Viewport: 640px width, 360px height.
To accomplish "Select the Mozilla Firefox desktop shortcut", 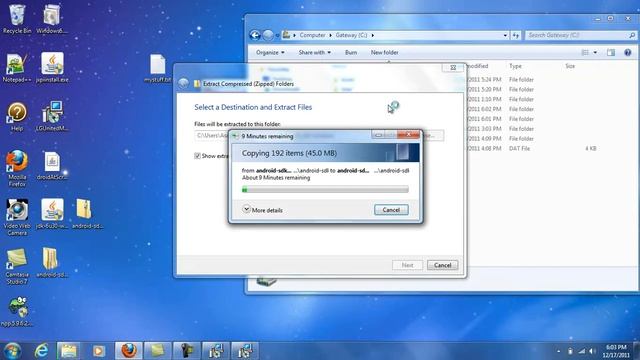I will point(17,168).
